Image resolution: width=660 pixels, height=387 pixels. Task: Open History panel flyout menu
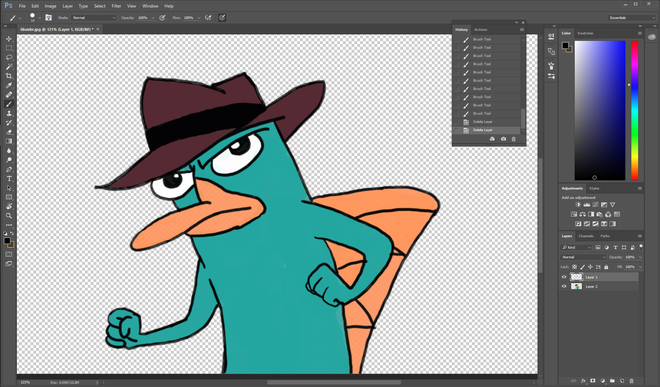(522, 29)
